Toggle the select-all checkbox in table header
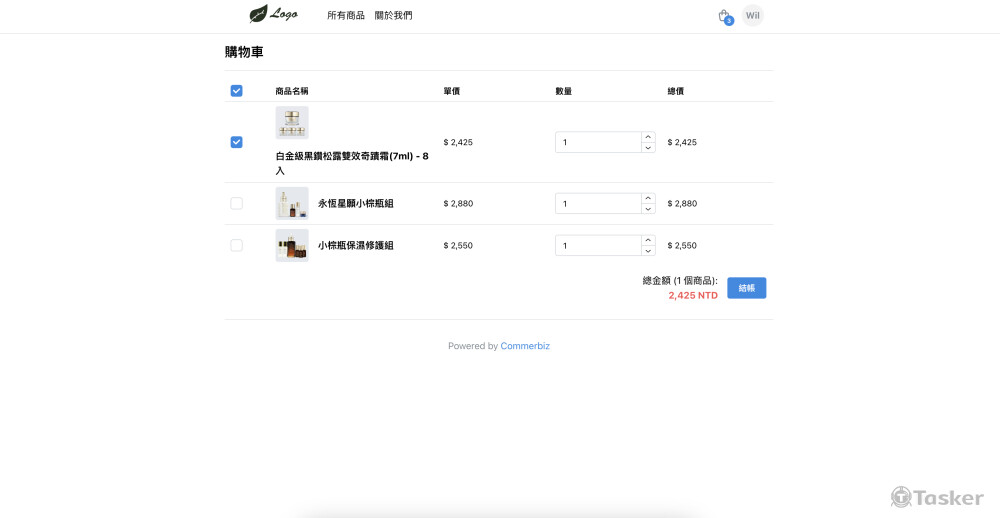 (x=236, y=91)
